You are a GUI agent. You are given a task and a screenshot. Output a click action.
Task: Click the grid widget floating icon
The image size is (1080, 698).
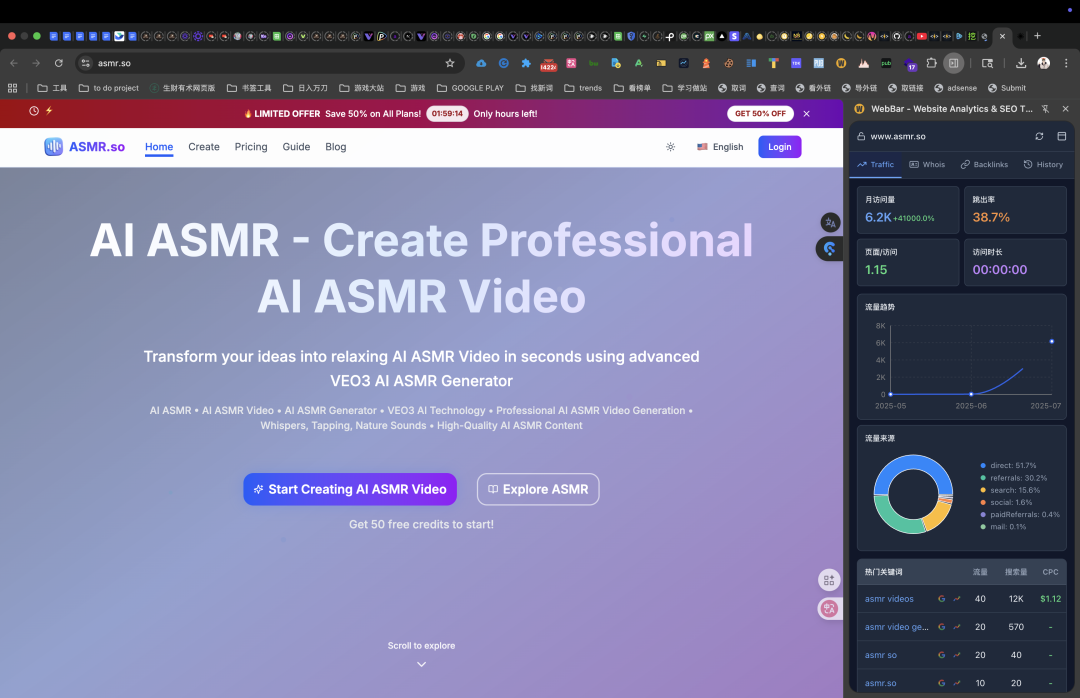pos(829,580)
